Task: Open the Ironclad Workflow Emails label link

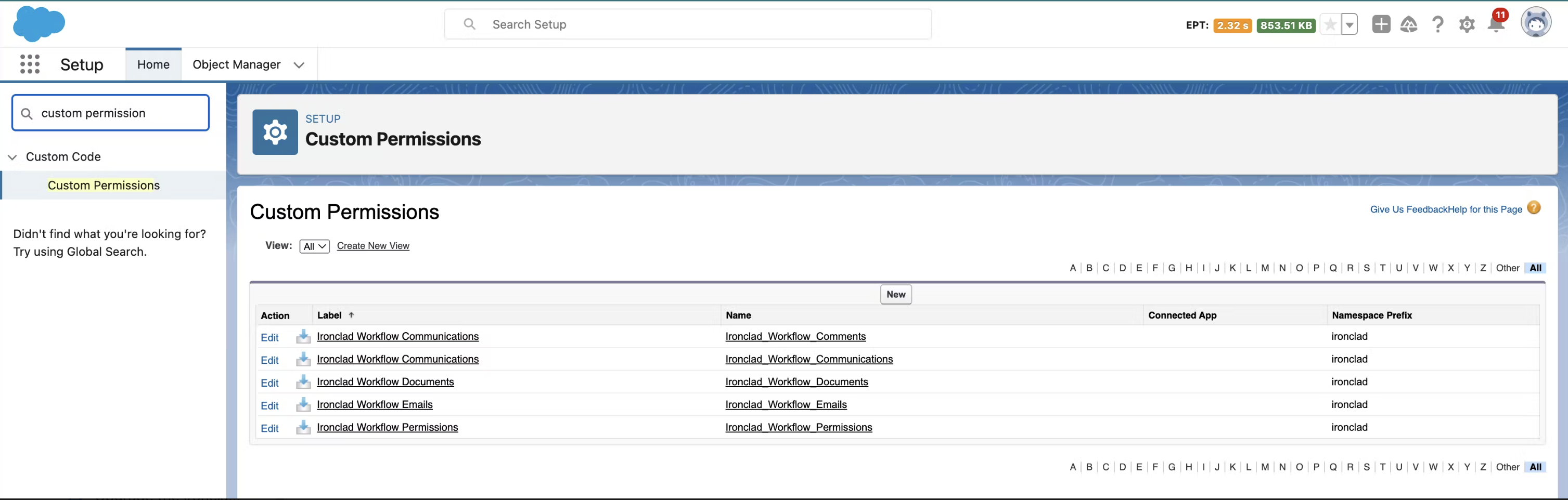Action: 375,404
